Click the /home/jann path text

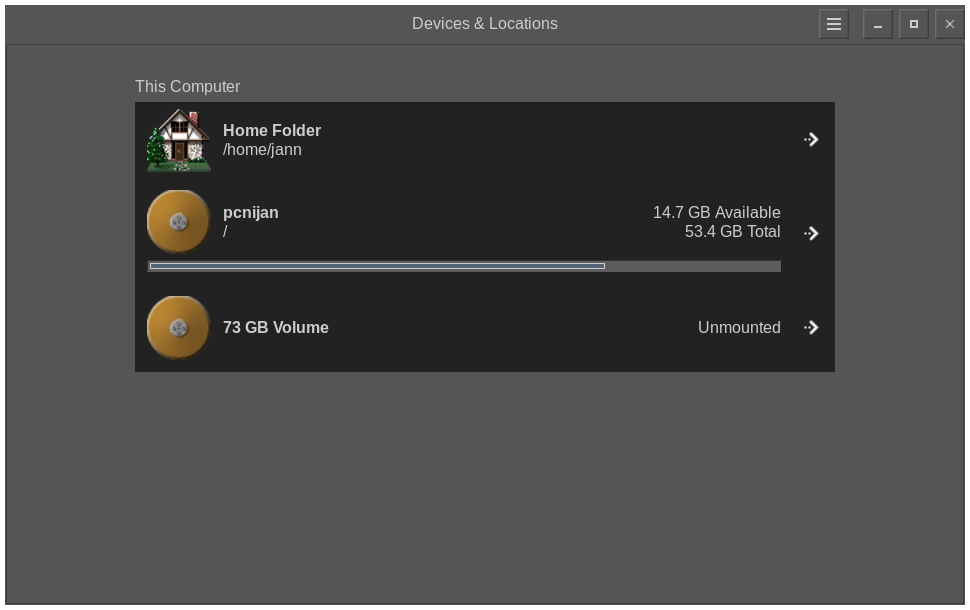click(262, 150)
